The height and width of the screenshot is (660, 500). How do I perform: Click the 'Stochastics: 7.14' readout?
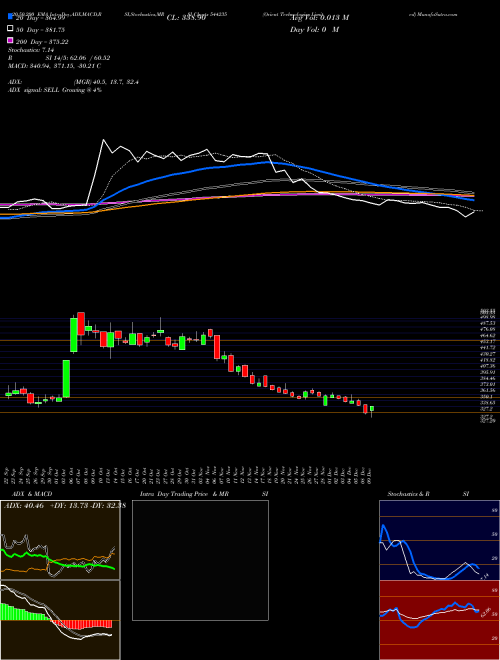(x=31, y=50)
